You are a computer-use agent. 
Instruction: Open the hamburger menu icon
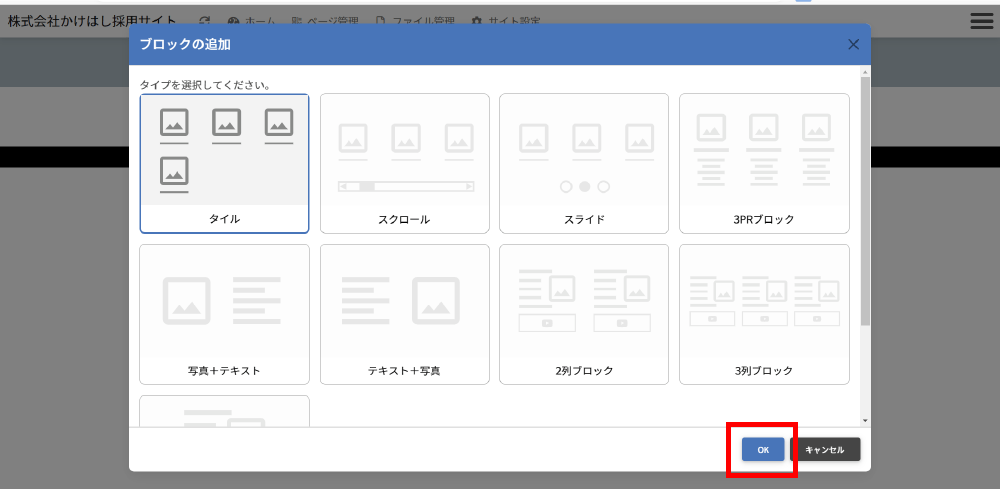tap(981, 21)
